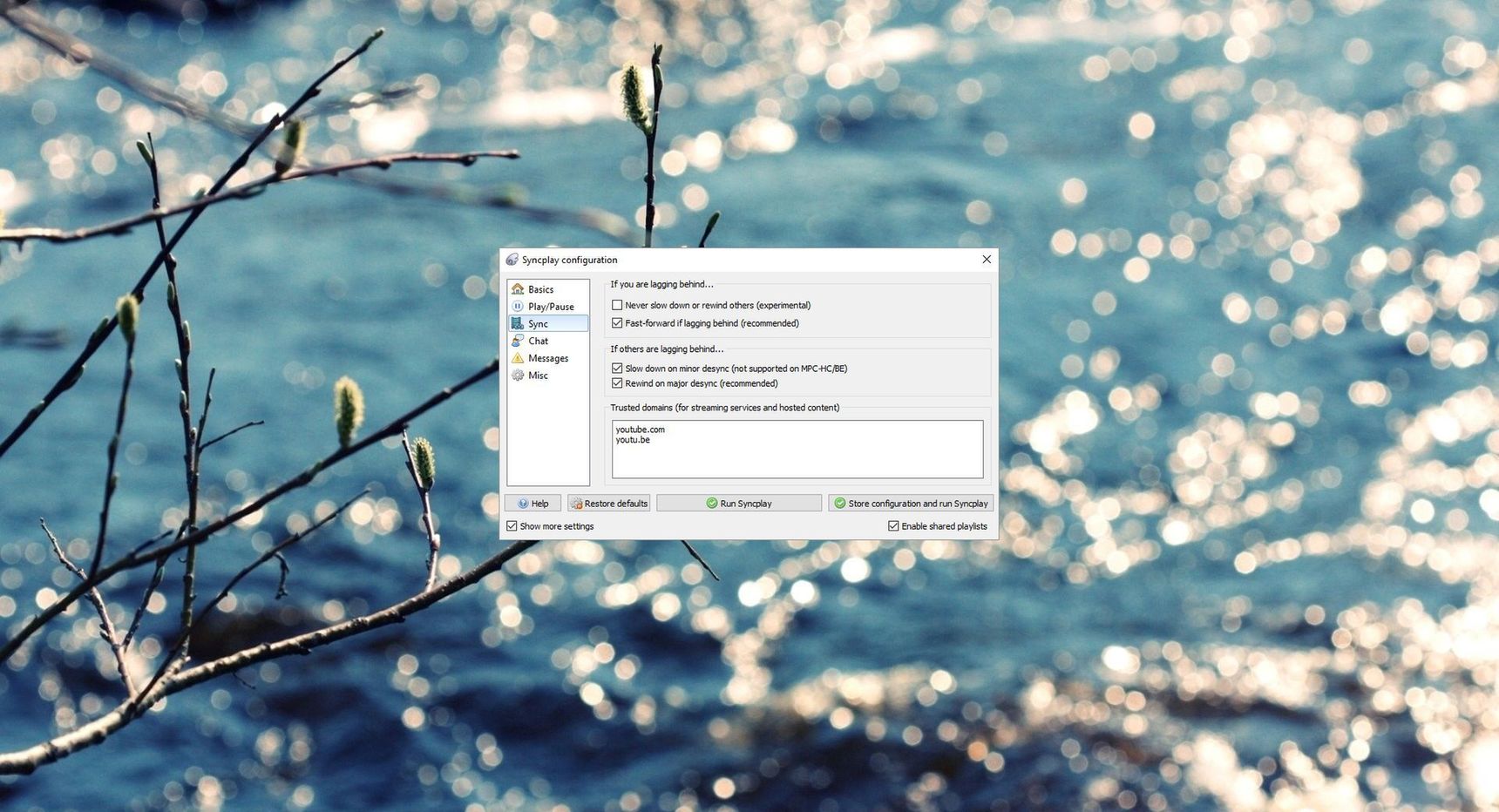Screen dimensions: 1499x812
Task: Click Store configuration and run Syncplay
Action: 911,504
